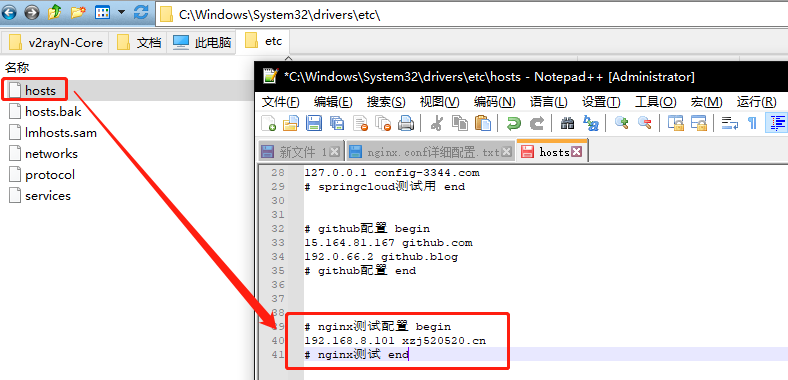Open the 文件(F) menu in Notepad++
The image size is (788, 380).
click(280, 102)
